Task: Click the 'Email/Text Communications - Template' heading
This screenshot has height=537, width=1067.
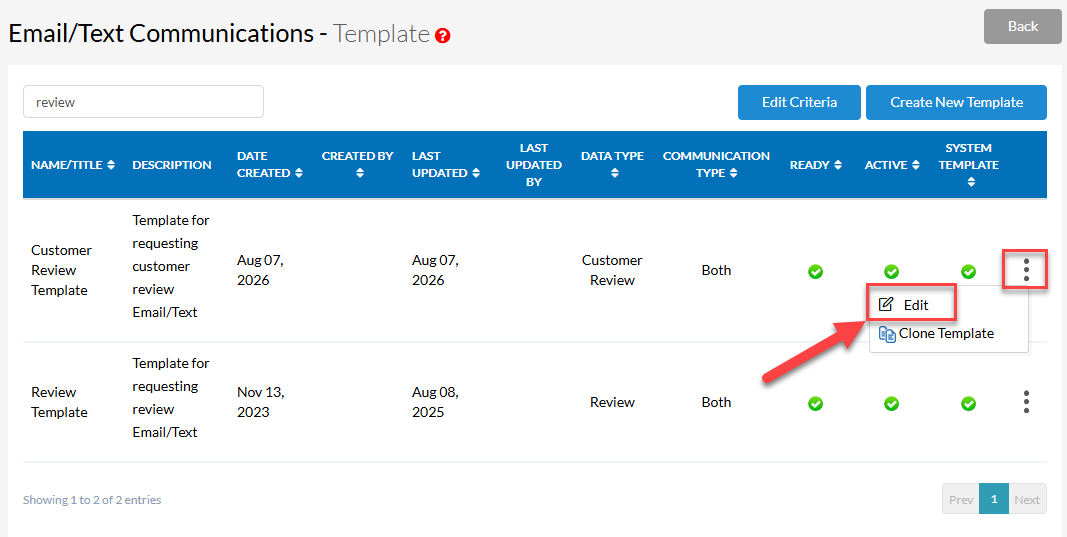Action: click(219, 33)
